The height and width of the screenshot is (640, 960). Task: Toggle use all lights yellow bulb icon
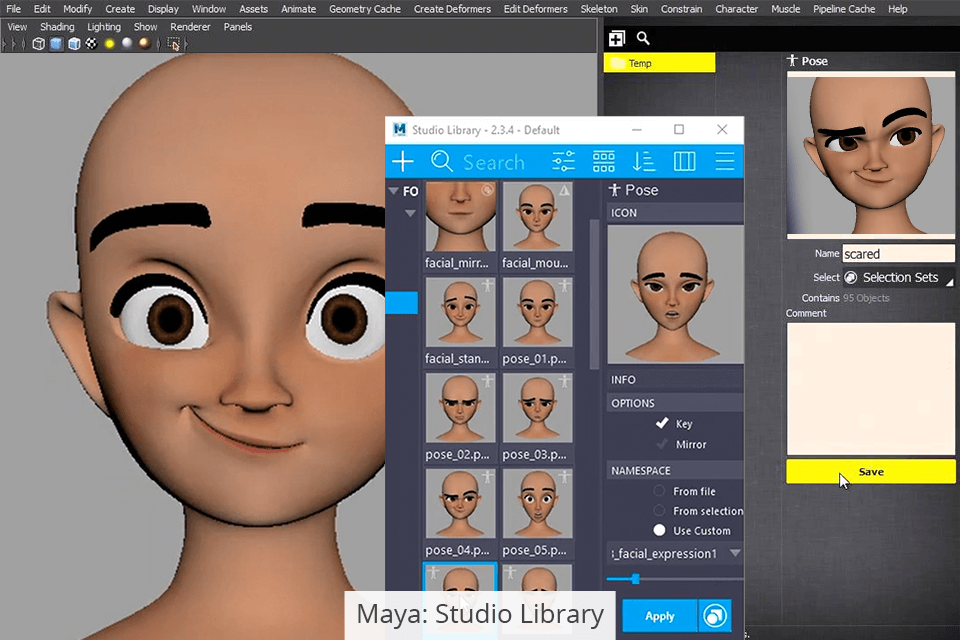(110, 43)
